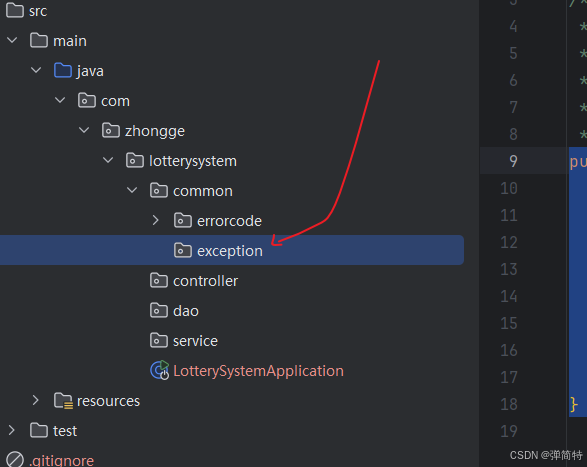Image resolution: width=587 pixels, height=467 pixels.
Task: Select the src folder
Action: tap(38, 11)
